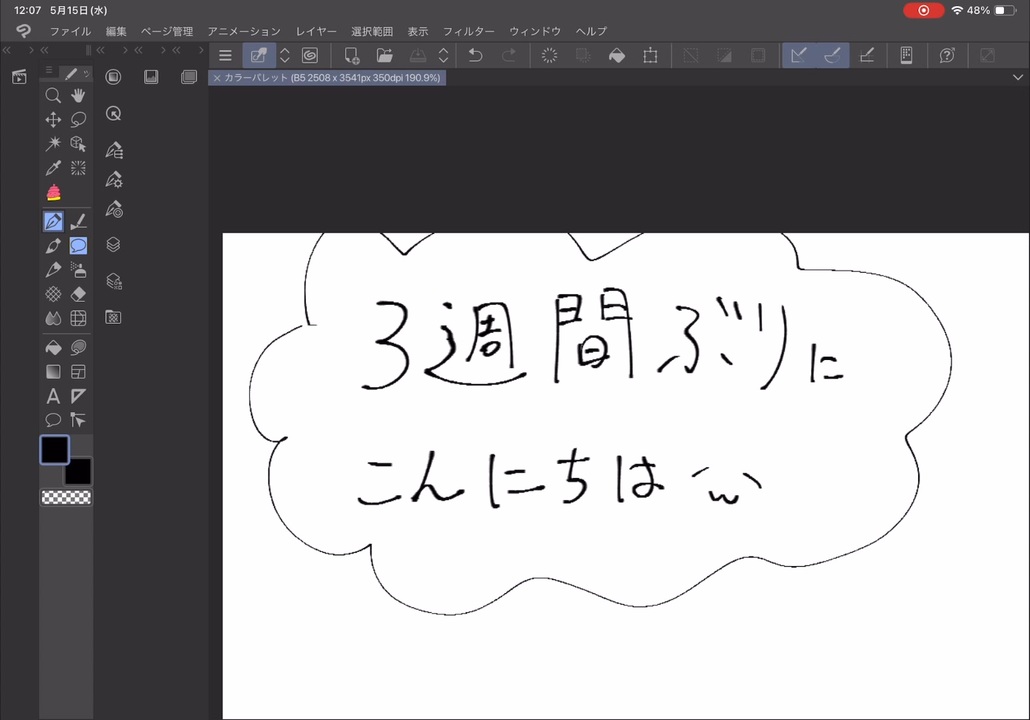The image size is (1030, 720).
Task: Click the Undo arrow in command bar
Action: [x=476, y=56]
